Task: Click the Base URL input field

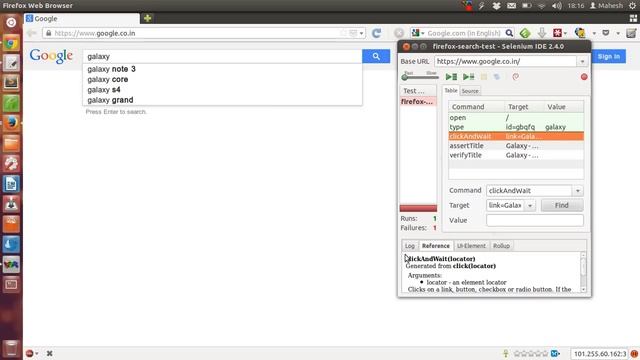Action: pyautogui.click(x=505, y=62)
